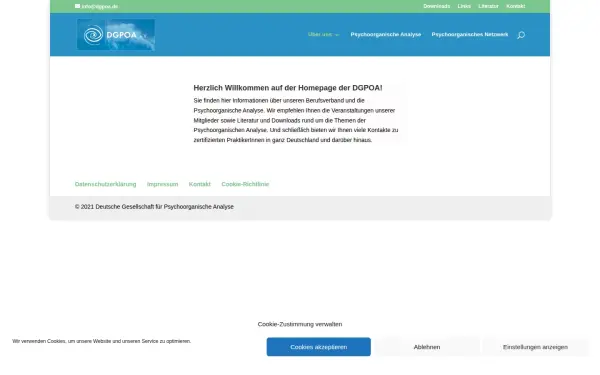Viewport: 600px width, 375px height.
Task: Open the Kontakt footer link
Action: point(199,184)
